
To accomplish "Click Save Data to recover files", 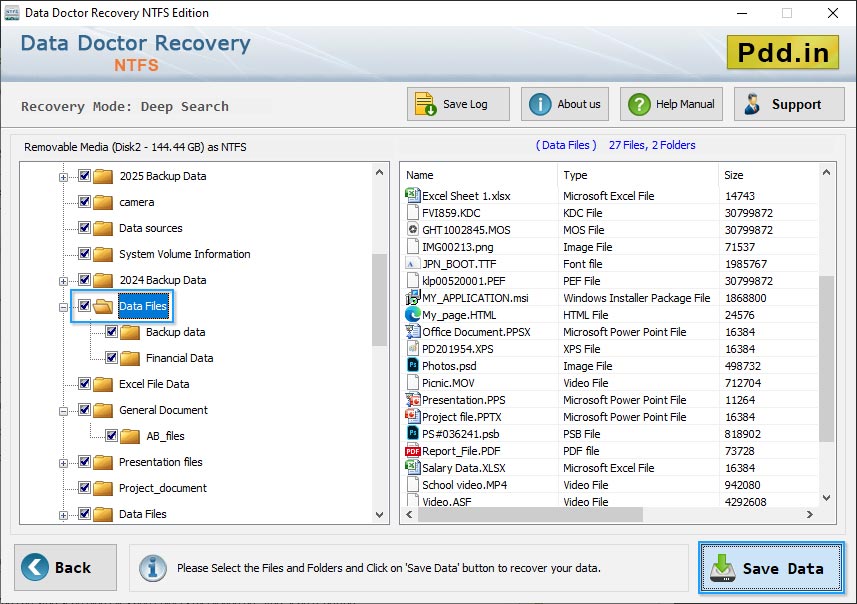I will coord(771,568).
